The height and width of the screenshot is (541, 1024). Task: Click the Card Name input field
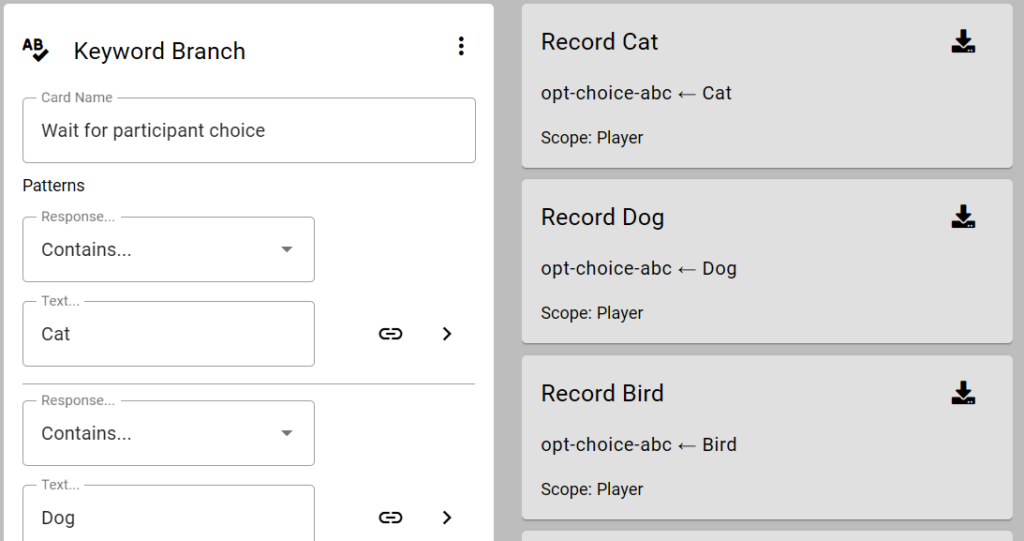(248, 131)
